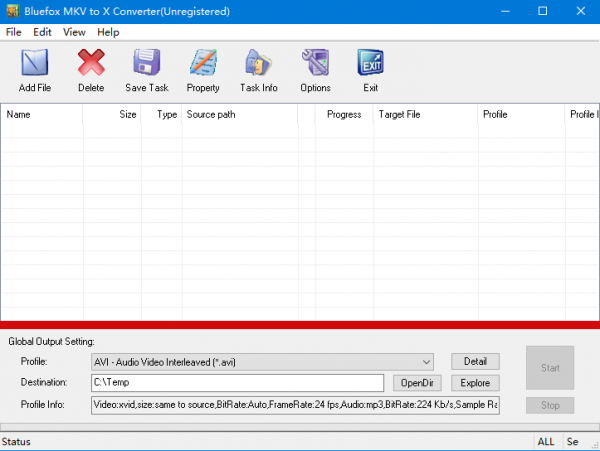600x451 pixels.
Task: Click the Add File toolbar icon
Action: coord(35,65)
